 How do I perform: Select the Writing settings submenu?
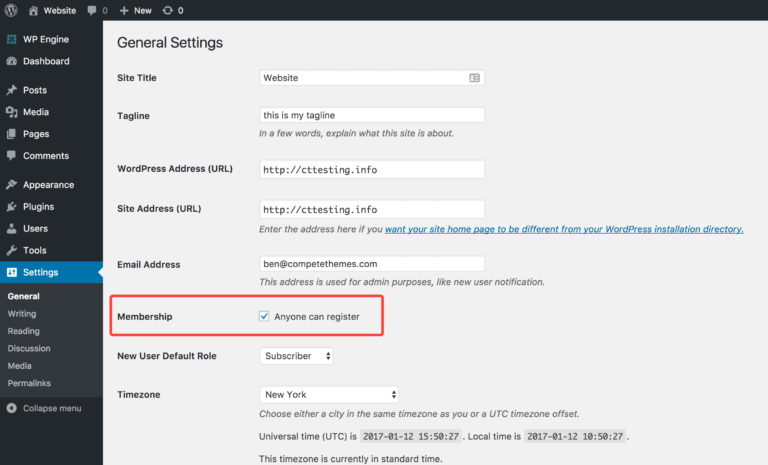coord(22,314)
